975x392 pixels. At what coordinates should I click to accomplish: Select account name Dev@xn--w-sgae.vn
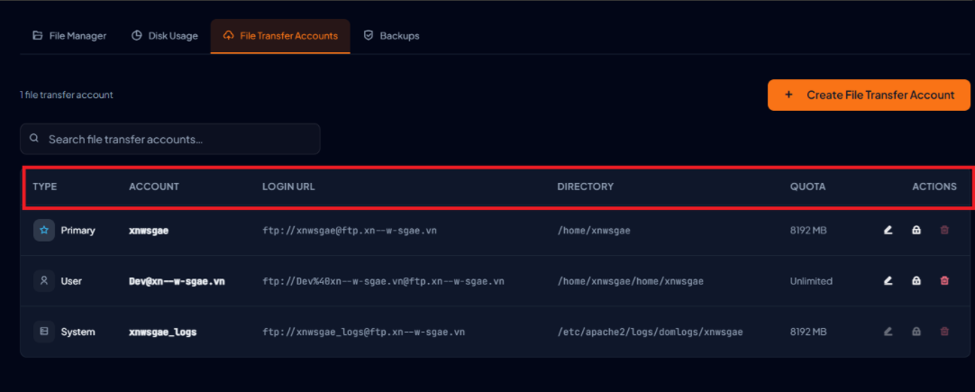[x=177, y=281]
